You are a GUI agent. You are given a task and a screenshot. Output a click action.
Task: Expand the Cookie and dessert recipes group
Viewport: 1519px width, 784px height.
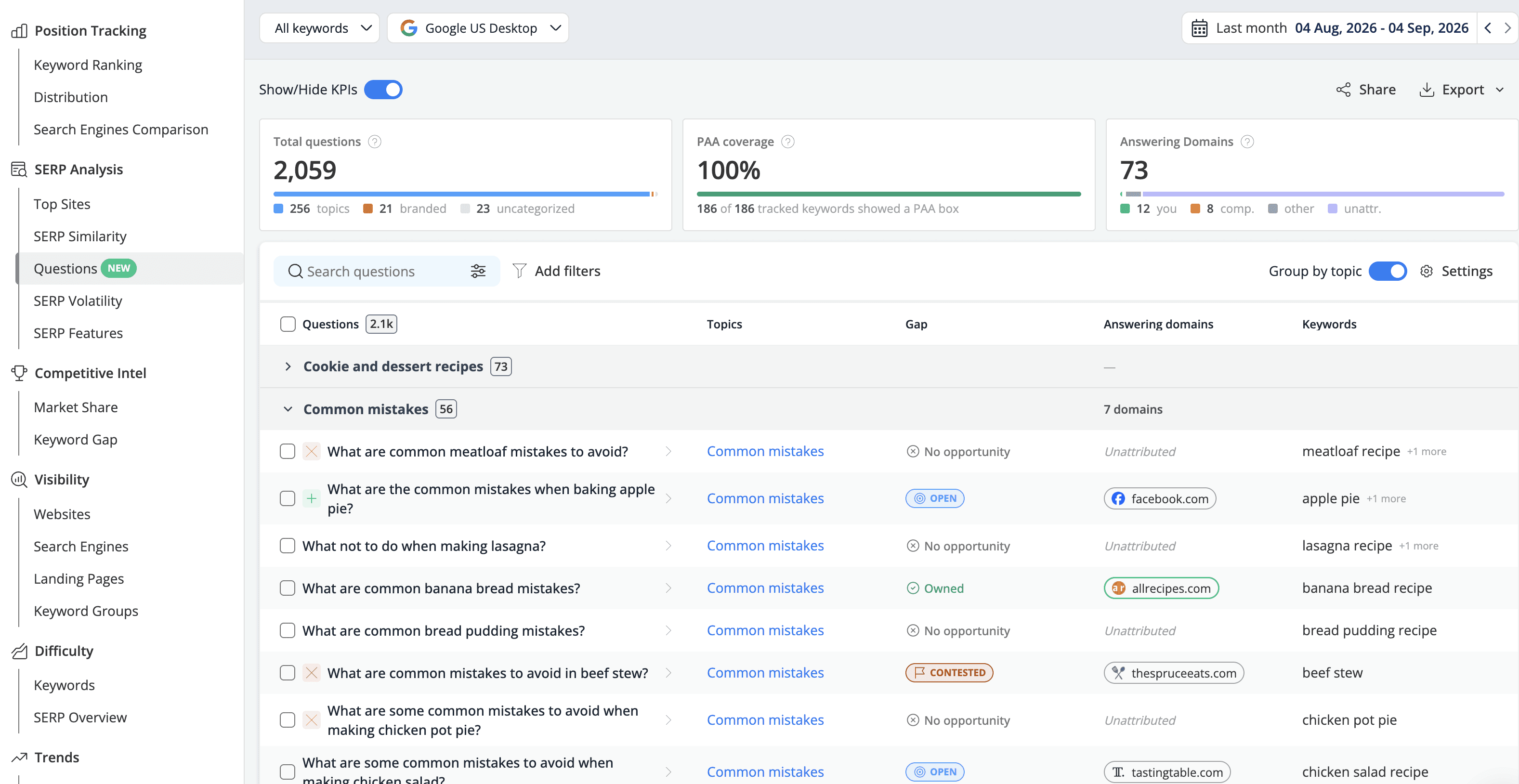288,366
